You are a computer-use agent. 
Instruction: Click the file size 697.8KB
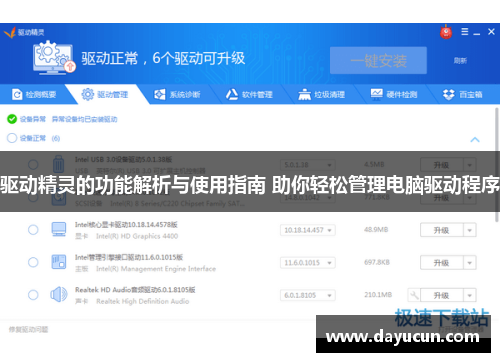pyautogui.click(x=377, y=262)
